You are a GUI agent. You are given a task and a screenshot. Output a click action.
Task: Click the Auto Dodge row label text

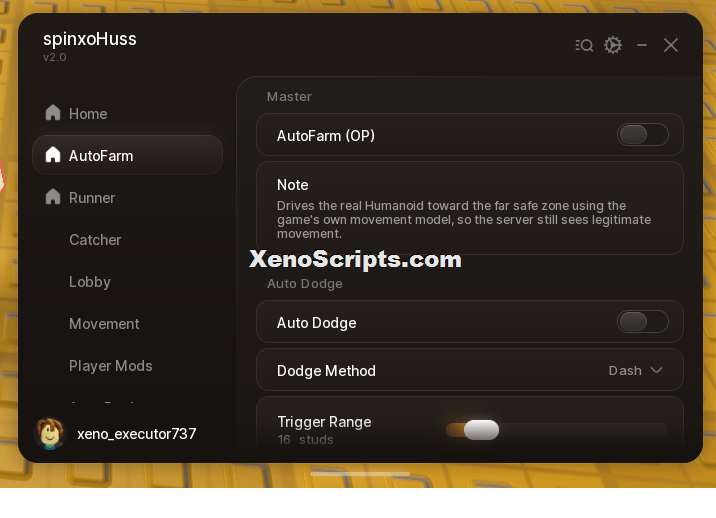[316, 323]
